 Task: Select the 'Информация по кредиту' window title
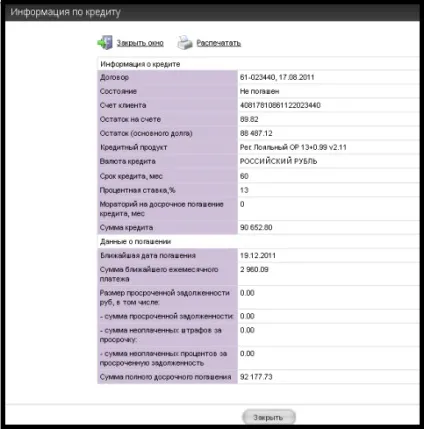coord(65,12)
